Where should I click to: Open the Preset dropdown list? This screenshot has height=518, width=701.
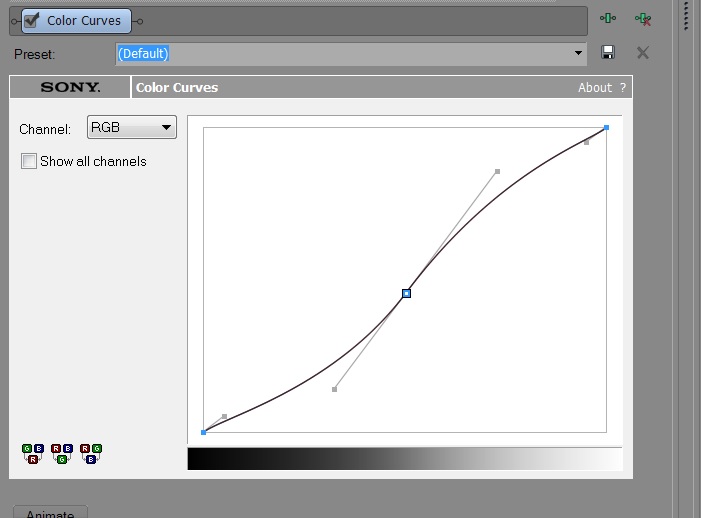tap(578, 53)
